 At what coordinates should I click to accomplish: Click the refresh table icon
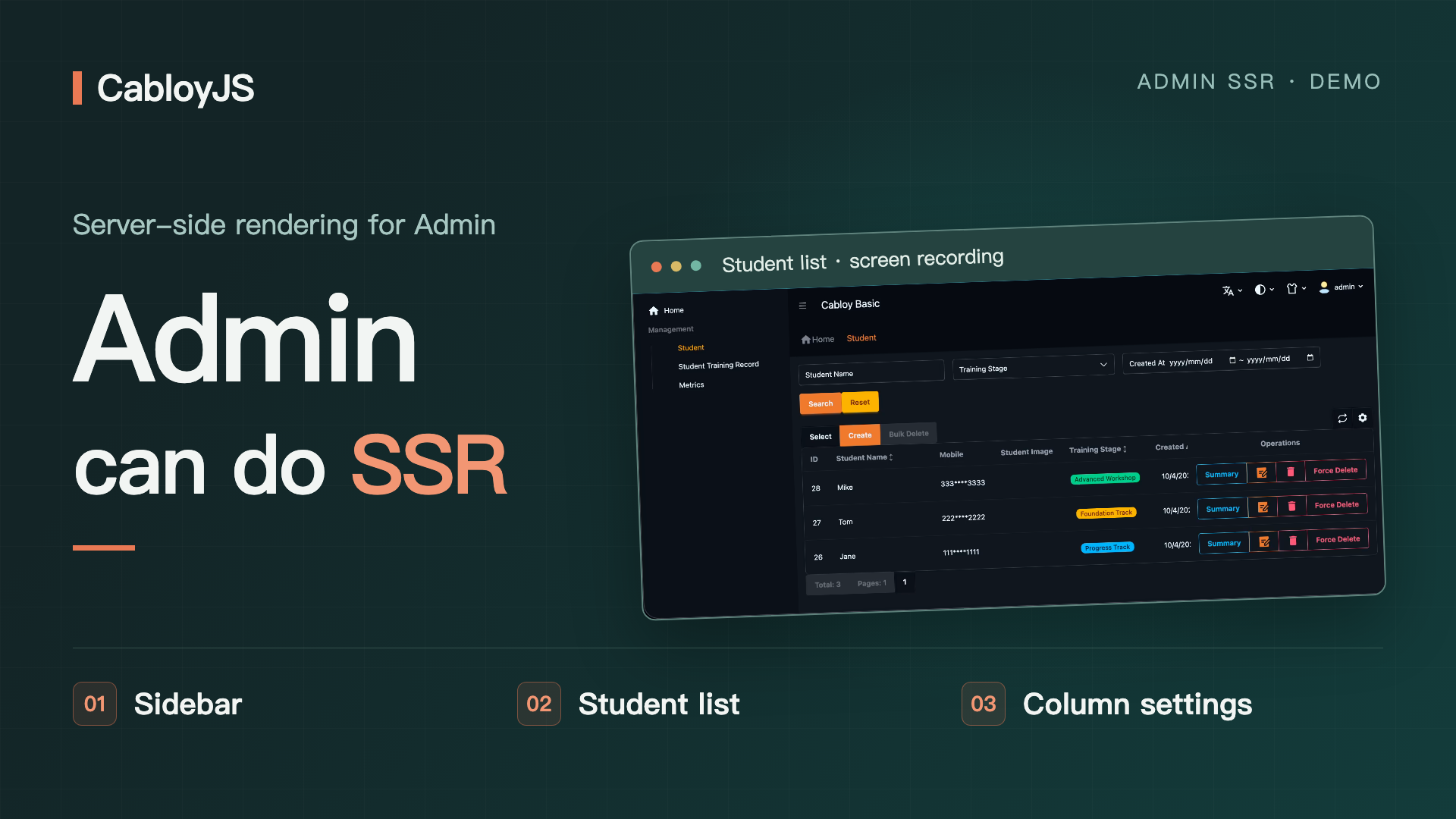(x=1342, y=419)
